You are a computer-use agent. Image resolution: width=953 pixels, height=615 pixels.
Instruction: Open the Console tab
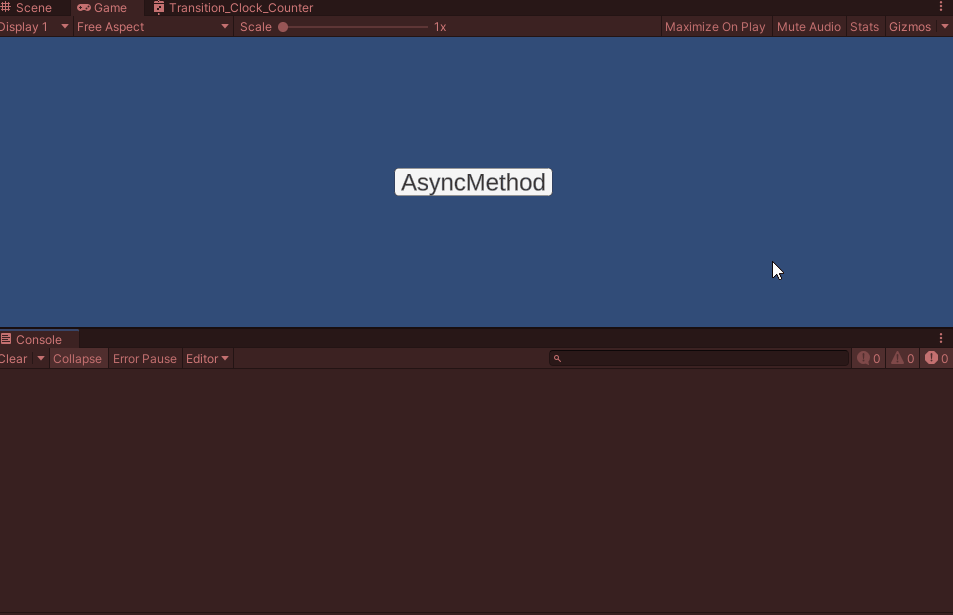pyautogui.click(x=39, y=340)
